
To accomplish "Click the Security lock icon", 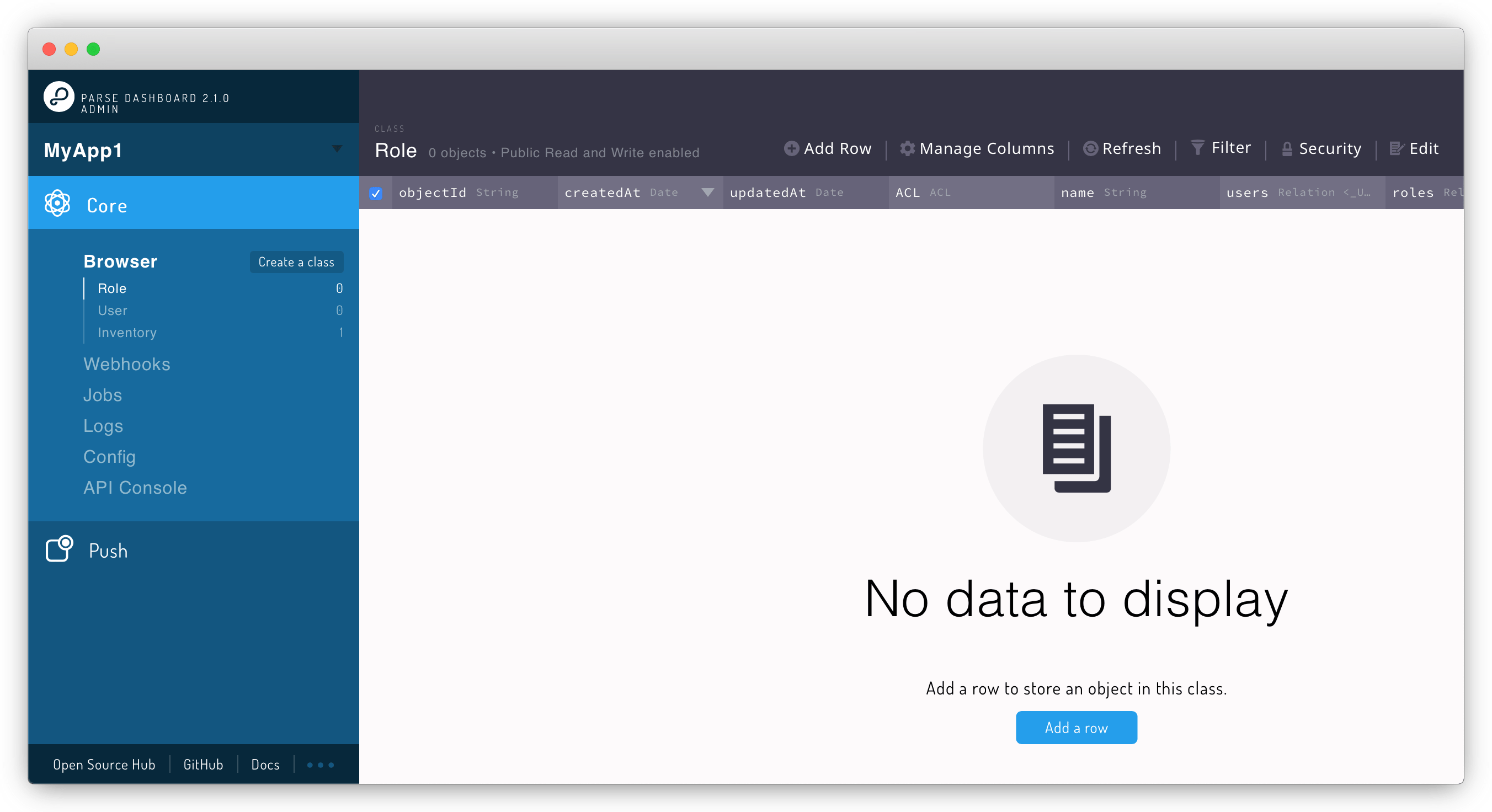I will [1287, 149].
